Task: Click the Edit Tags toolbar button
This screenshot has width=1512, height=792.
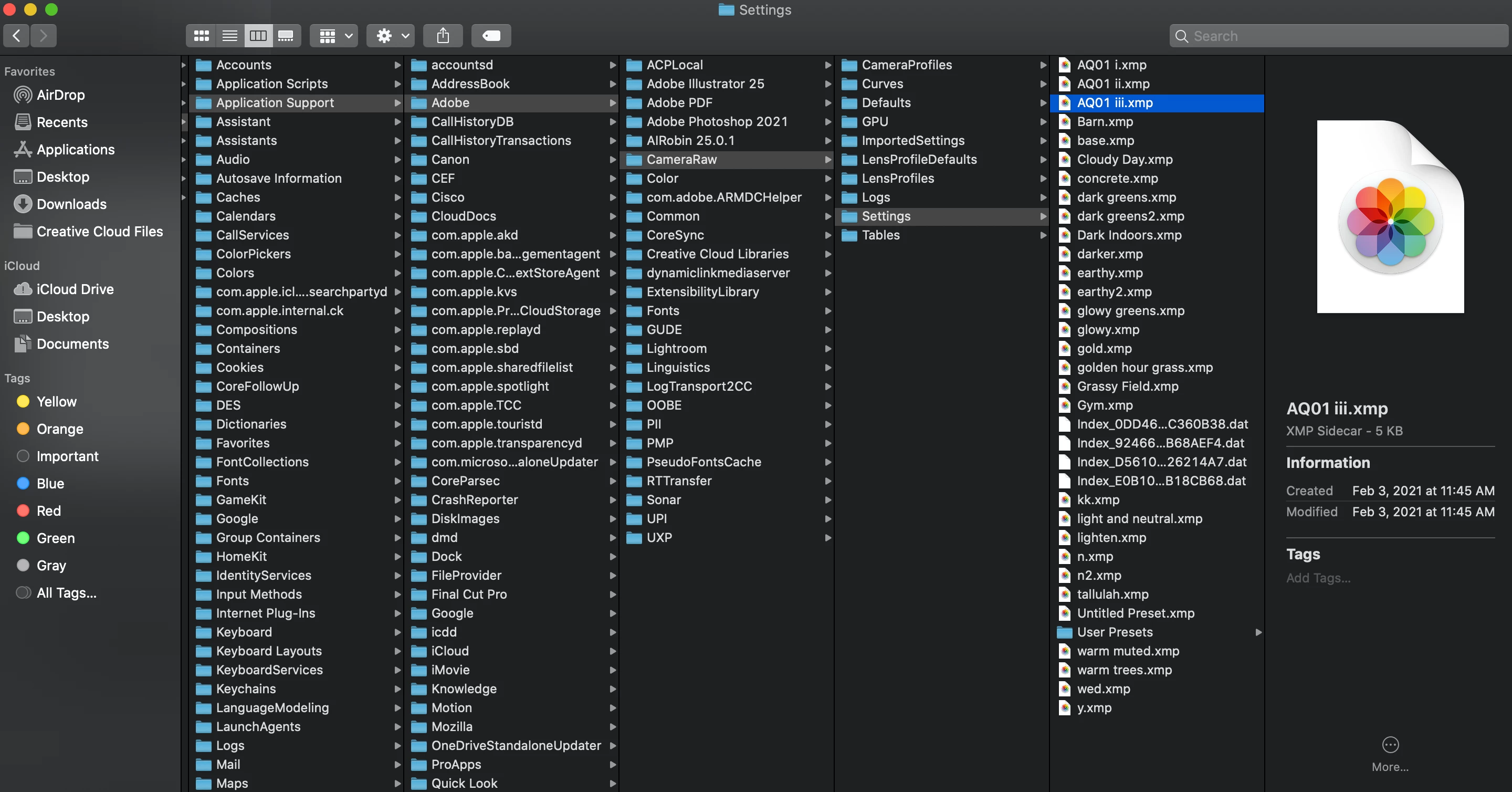Action: (x=491, y=36)
